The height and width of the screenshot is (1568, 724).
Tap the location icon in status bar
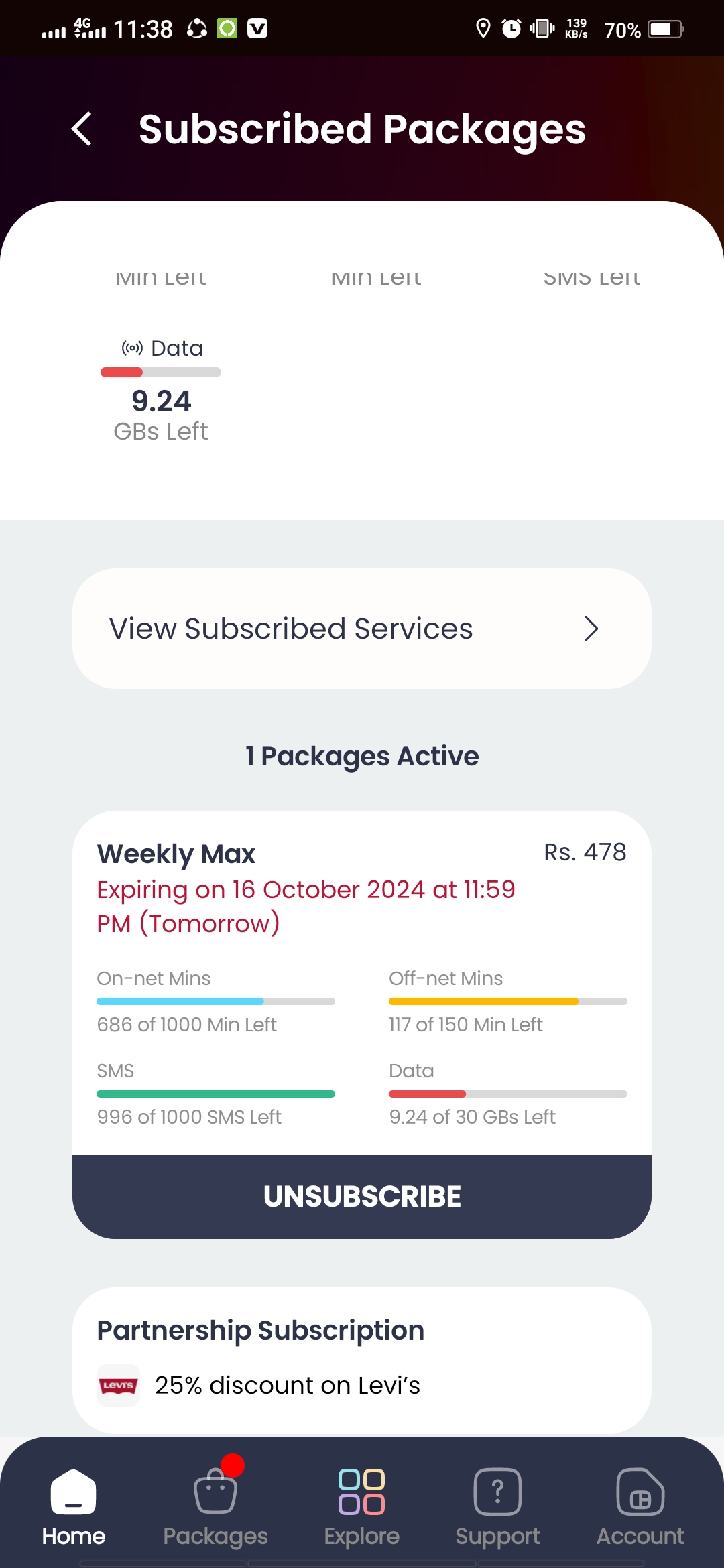[x=483, y=29]
